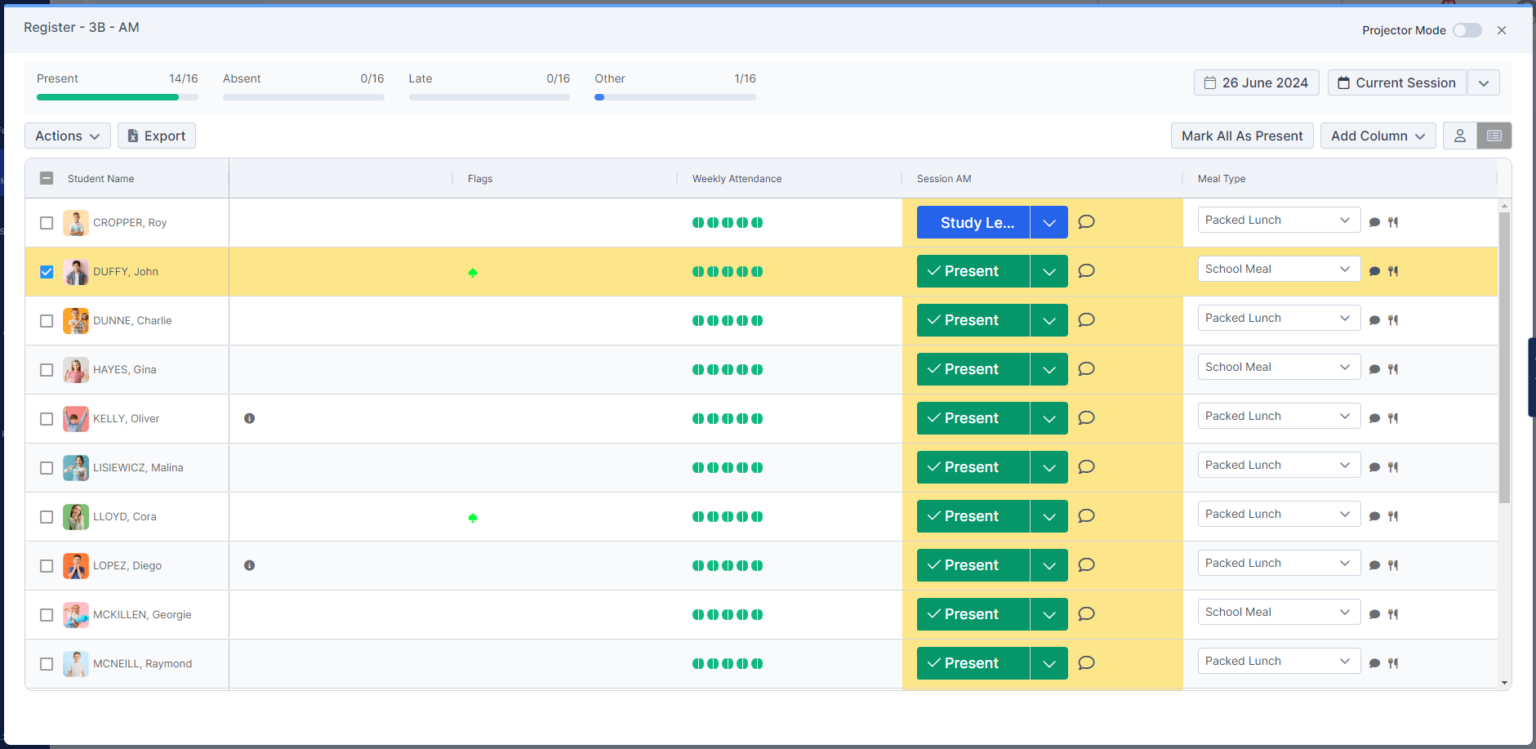Viewport: 1536px width, 749px height.
Task: Switch to the student card view
Action: point(1460,135)
